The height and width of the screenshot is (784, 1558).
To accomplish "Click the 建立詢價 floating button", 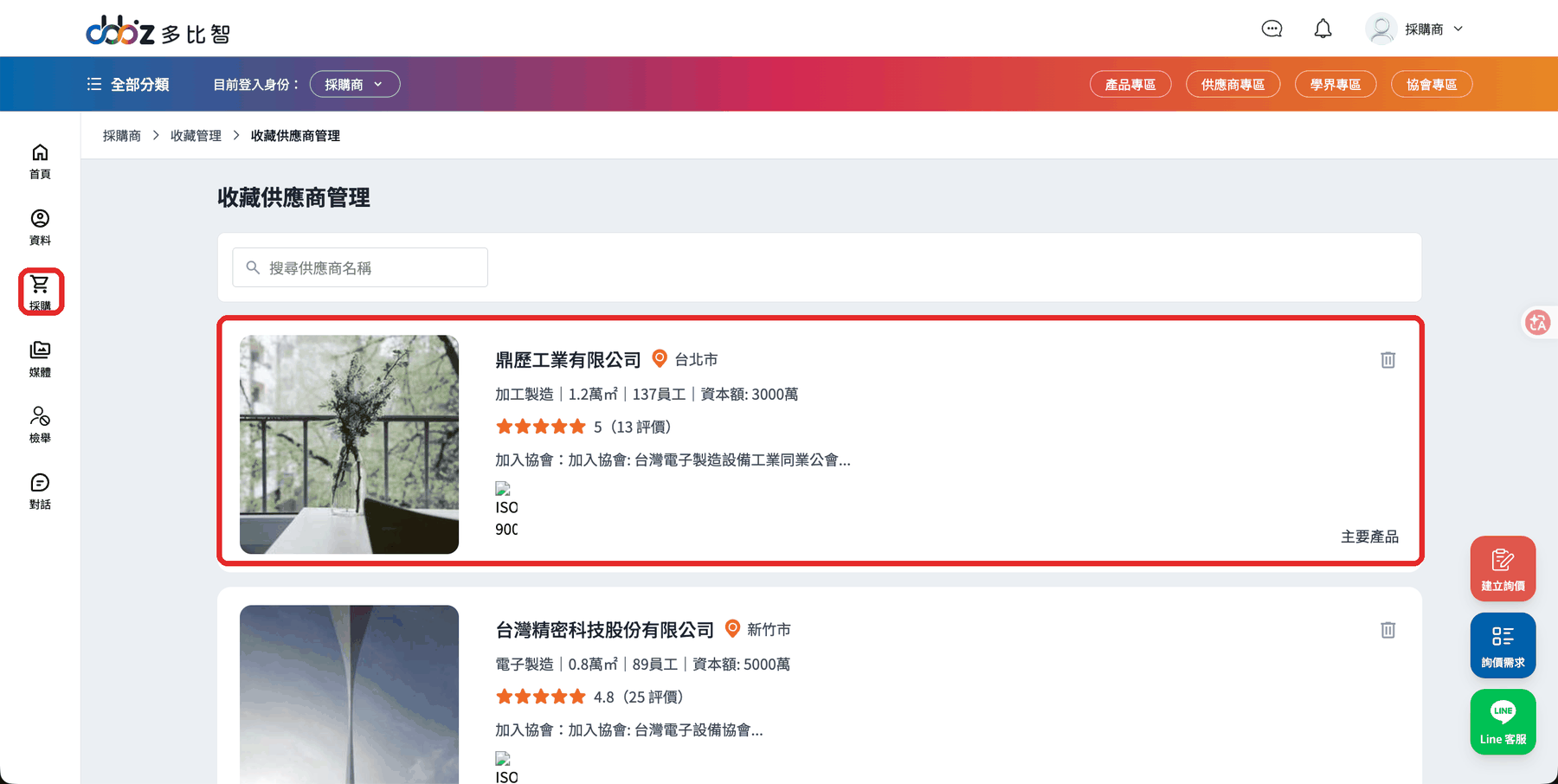I will 1503,569.
